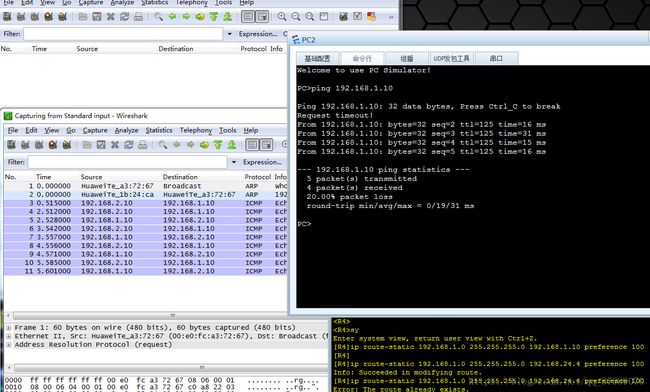Toggle colorize packet list button in the top Wireshark window

pyautogui.click(x=248, y=17)
